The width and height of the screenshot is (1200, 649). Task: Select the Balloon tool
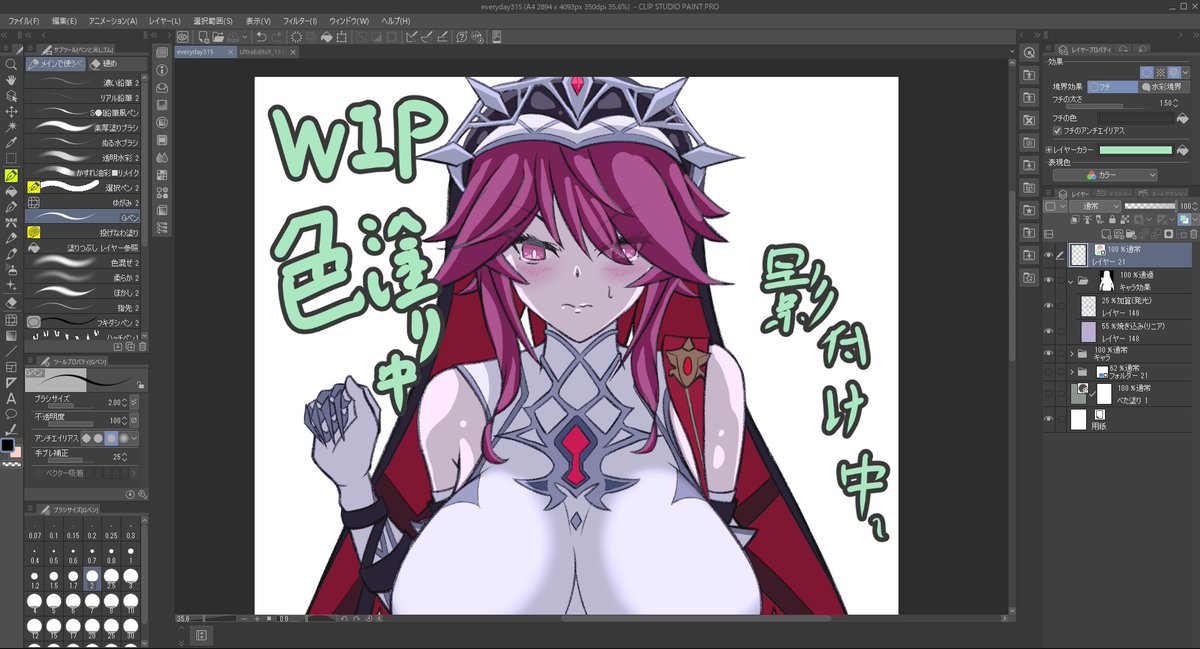click(11, 413)
